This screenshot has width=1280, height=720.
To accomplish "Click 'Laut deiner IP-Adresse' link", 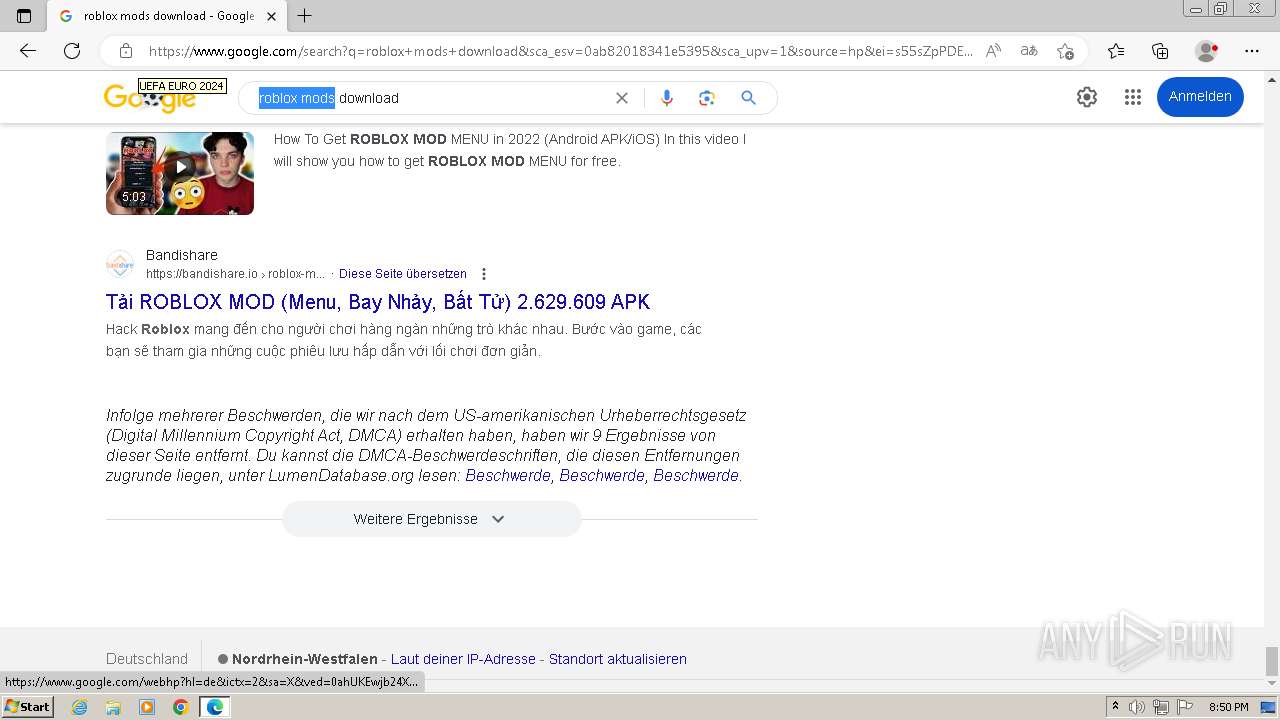I will point(464,659).
